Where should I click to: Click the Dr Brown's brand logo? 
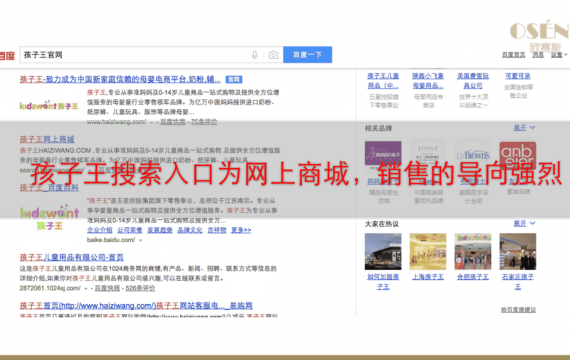point(473,155)
